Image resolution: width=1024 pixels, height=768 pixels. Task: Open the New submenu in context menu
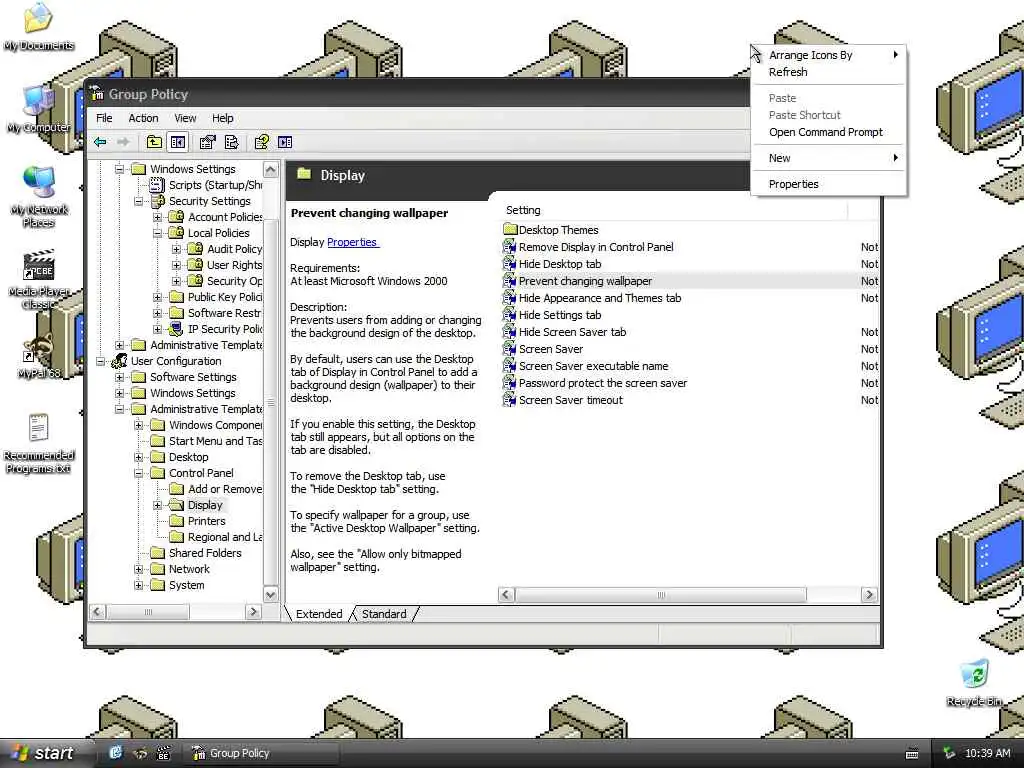point(828,158)
